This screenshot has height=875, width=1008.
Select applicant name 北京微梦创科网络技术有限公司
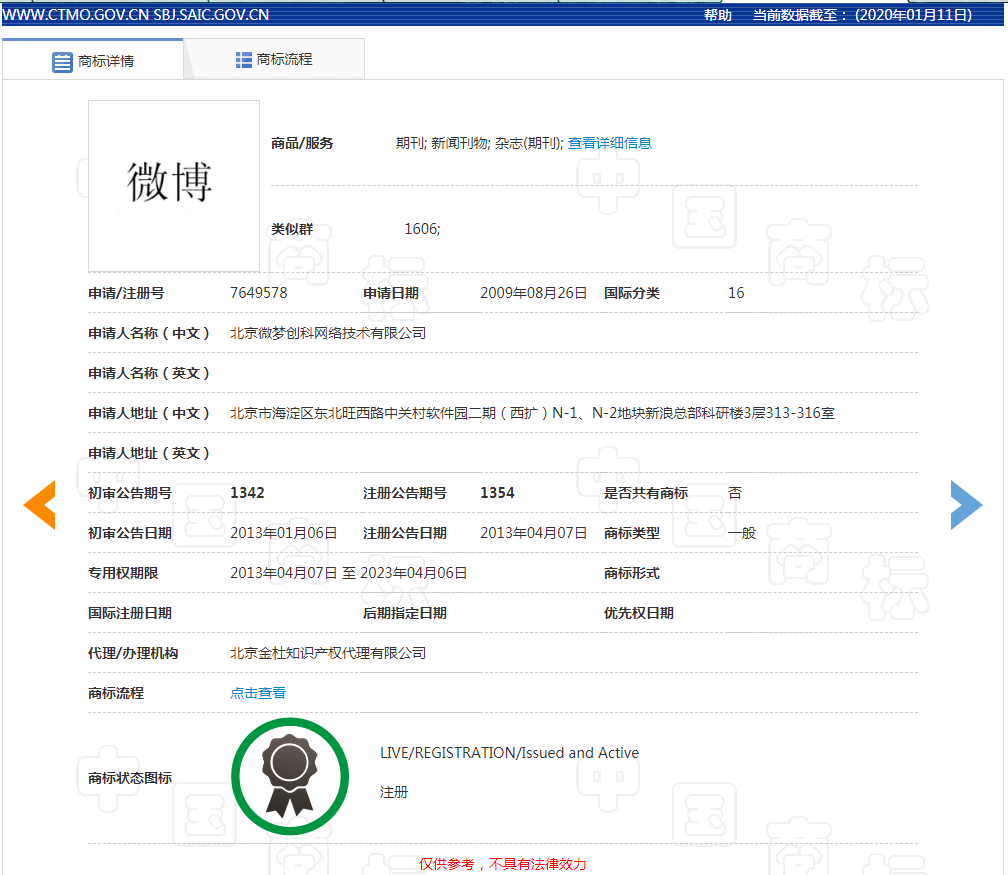coord(328,333)
